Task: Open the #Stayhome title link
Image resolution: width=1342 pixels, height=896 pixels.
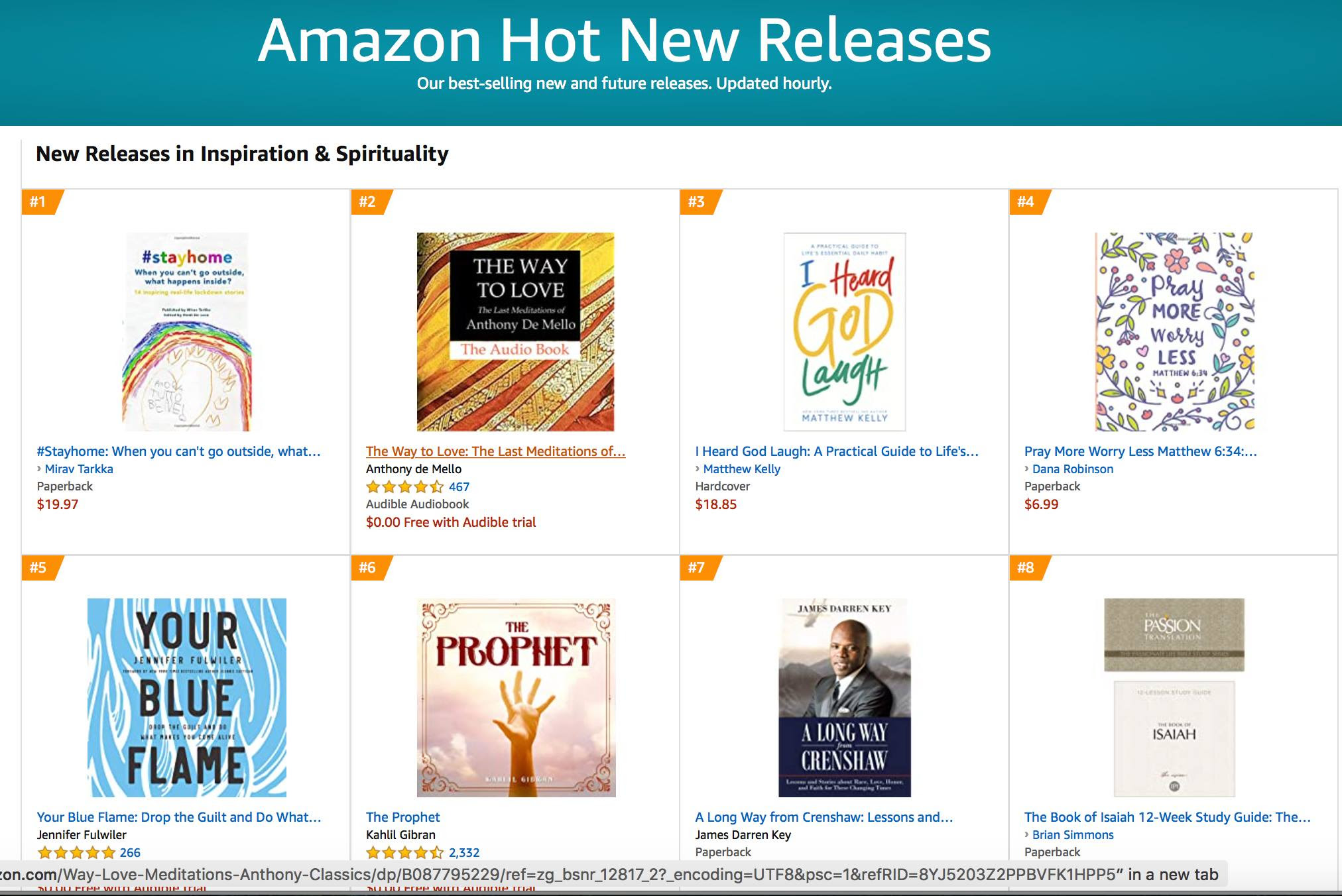Action: 178,451
